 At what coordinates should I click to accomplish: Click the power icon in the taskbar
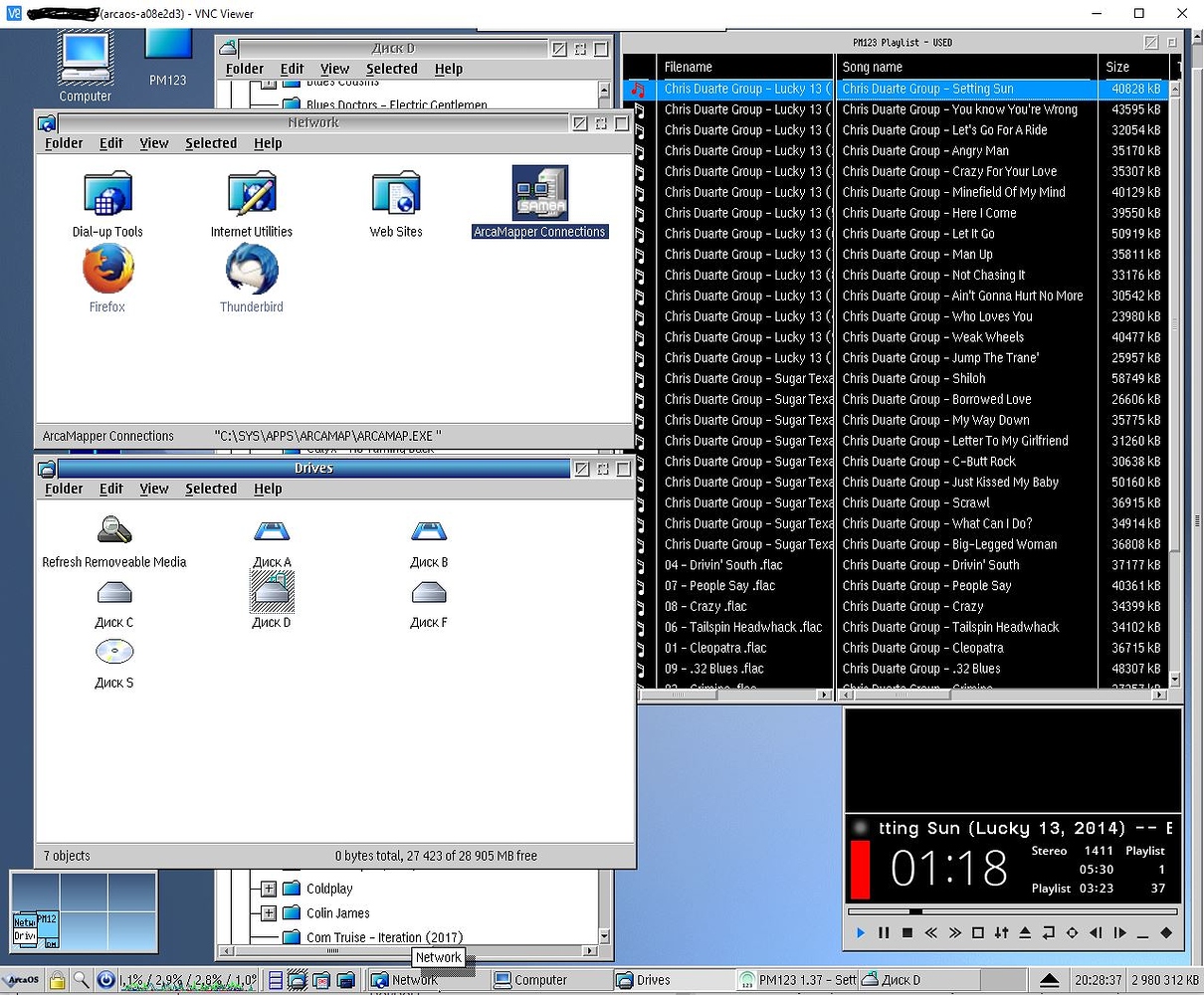[105, 980]
